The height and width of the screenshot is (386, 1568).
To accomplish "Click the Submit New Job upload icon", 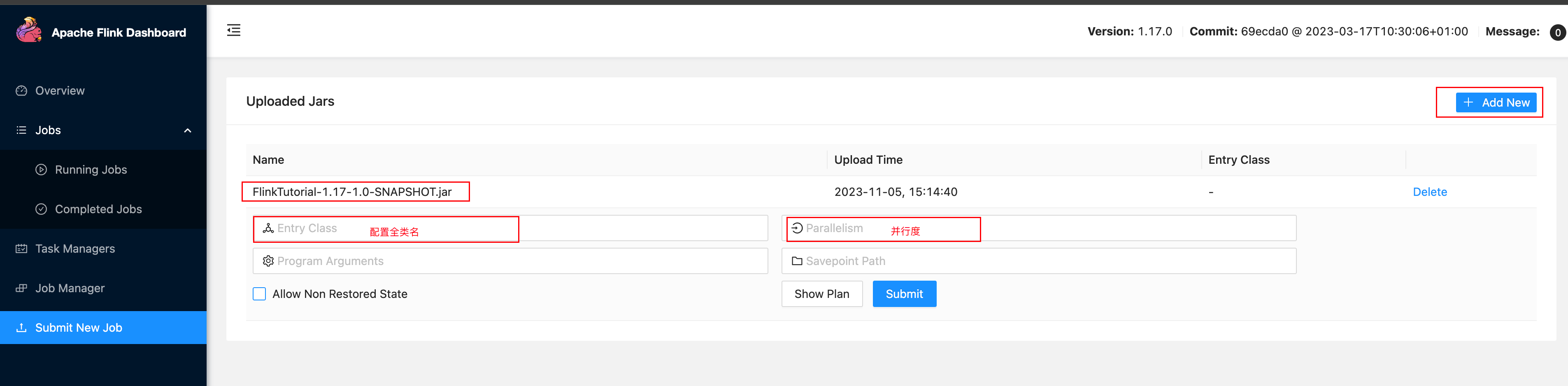I will 22,328.
